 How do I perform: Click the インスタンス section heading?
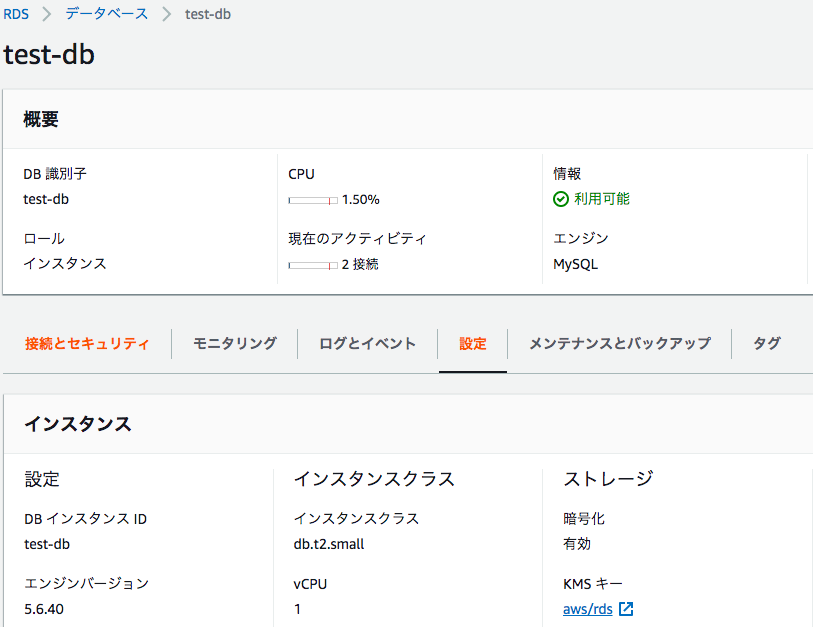pyautogui.click(x=78, y=424)
